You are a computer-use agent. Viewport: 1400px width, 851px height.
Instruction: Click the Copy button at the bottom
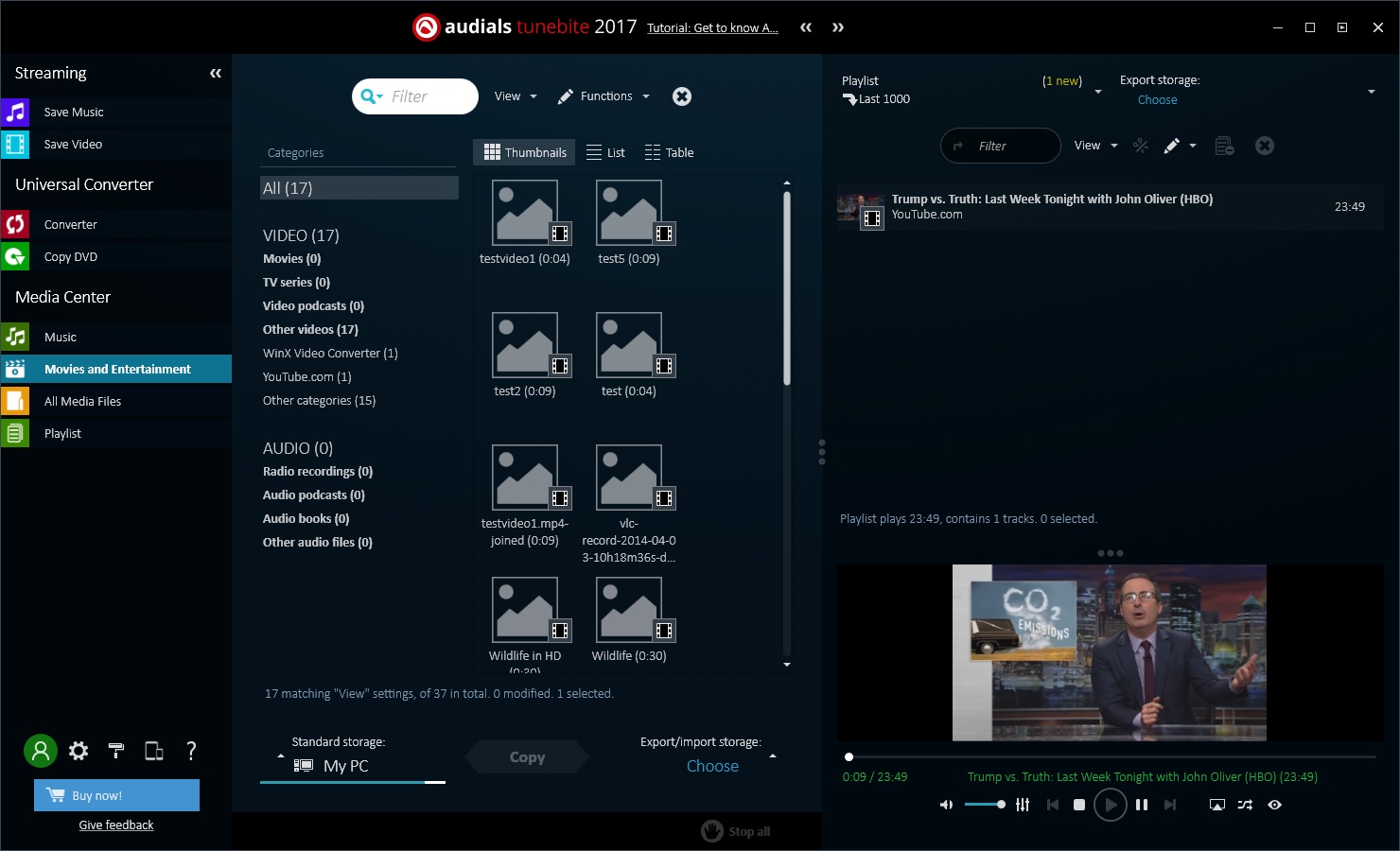coord(526,756)
